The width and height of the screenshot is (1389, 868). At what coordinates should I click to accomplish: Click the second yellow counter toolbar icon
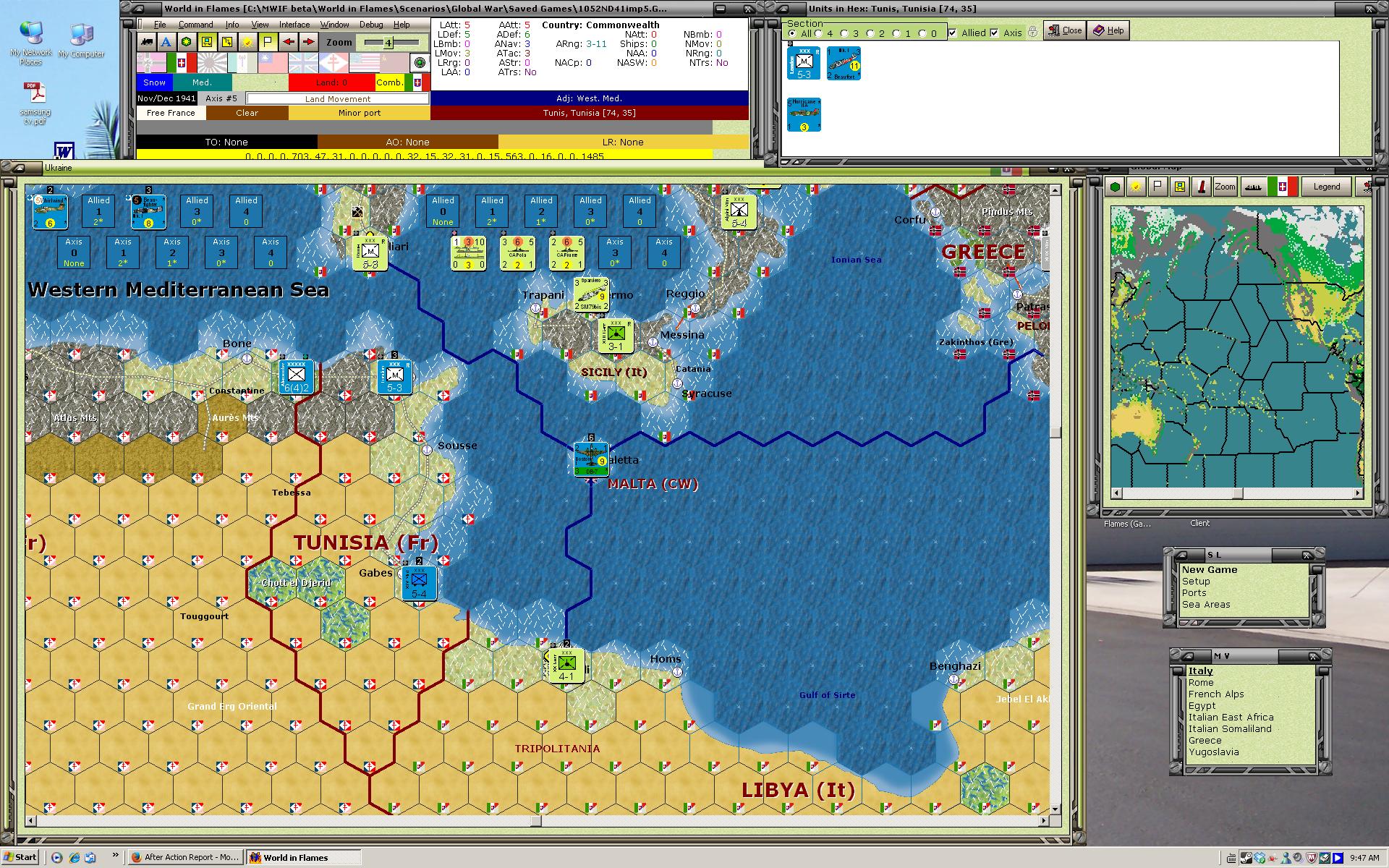(x=227, y=42)
